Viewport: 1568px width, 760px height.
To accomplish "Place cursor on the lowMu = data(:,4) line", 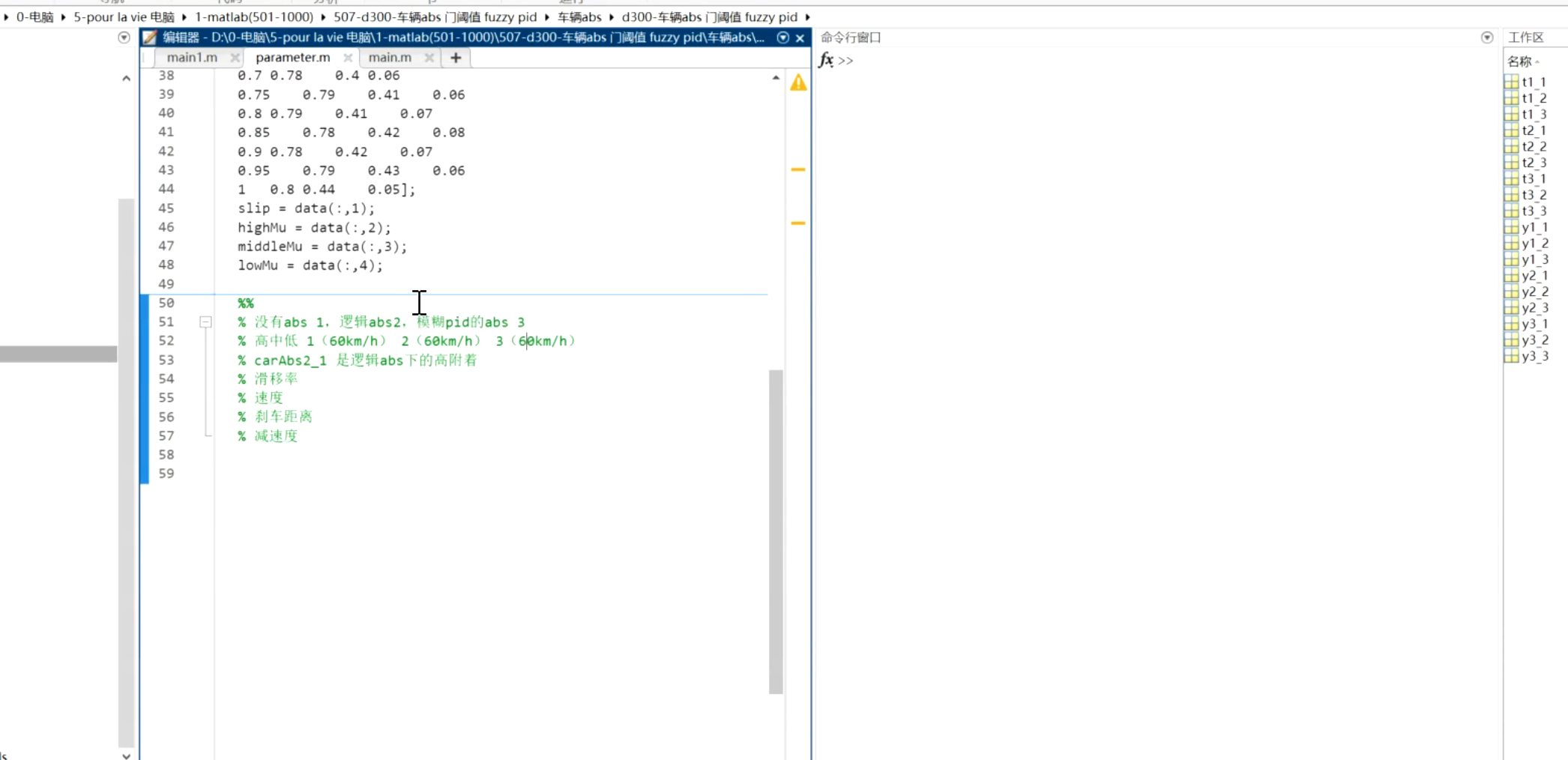I will coord(310,265).
